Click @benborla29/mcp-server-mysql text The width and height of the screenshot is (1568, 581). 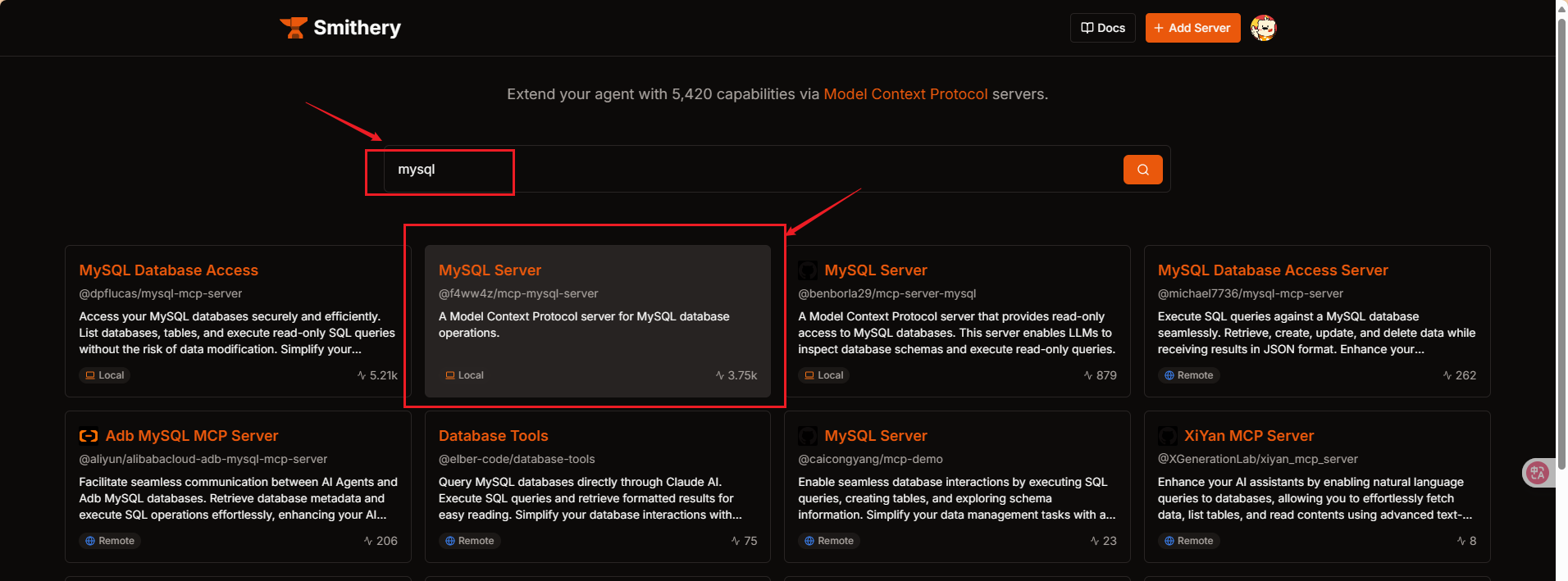887,293
